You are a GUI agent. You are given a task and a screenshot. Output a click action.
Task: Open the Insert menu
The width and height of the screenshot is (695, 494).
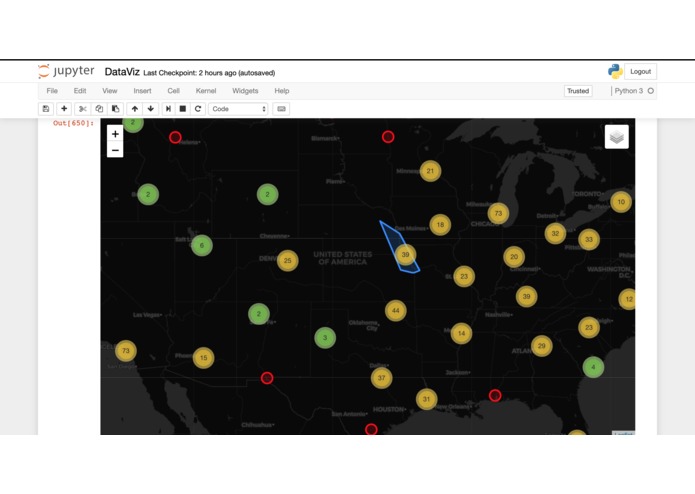(142, 91)
